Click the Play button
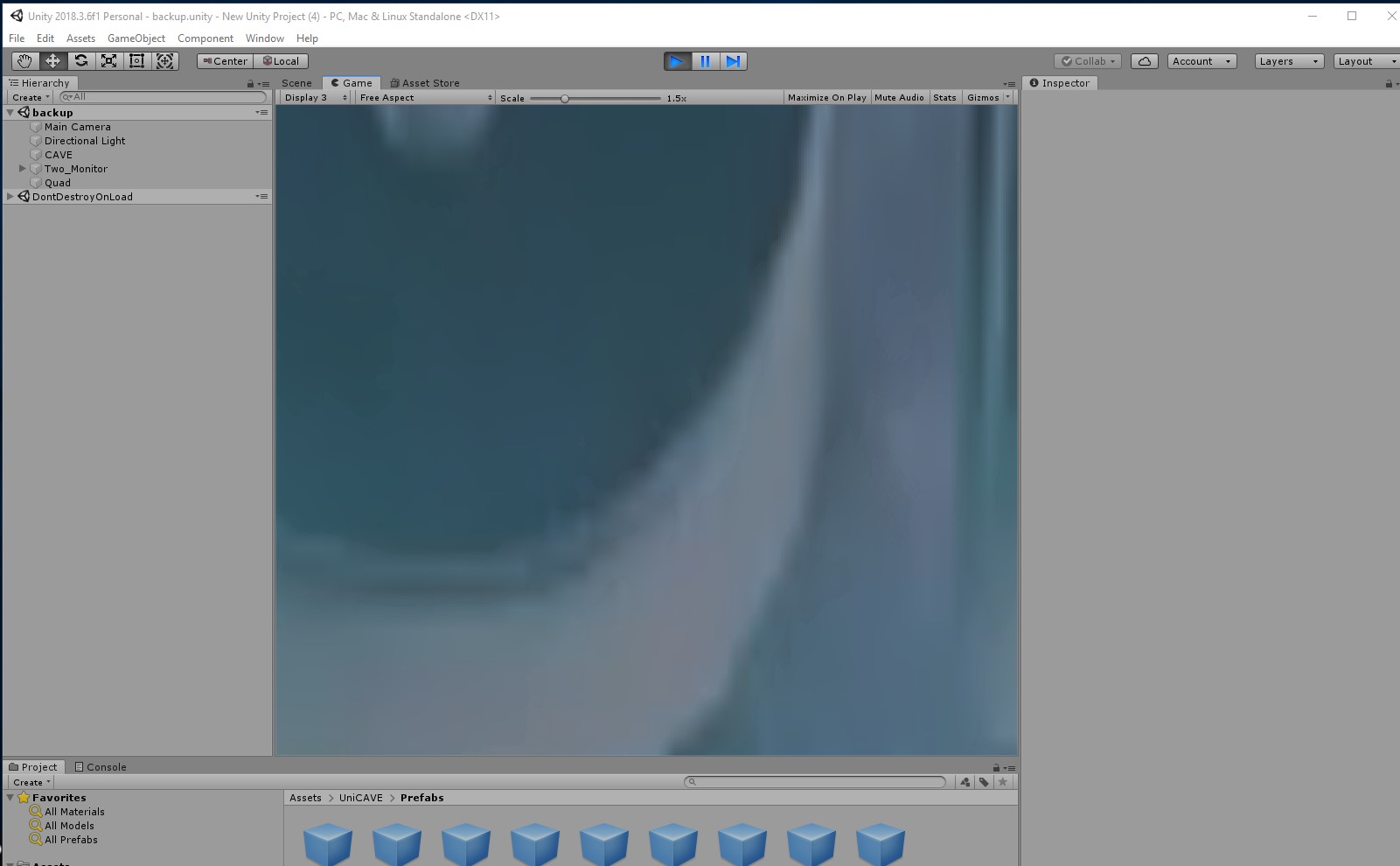Image resolution: width=1400 pixels, height=866 pixels. pos(676,61)
